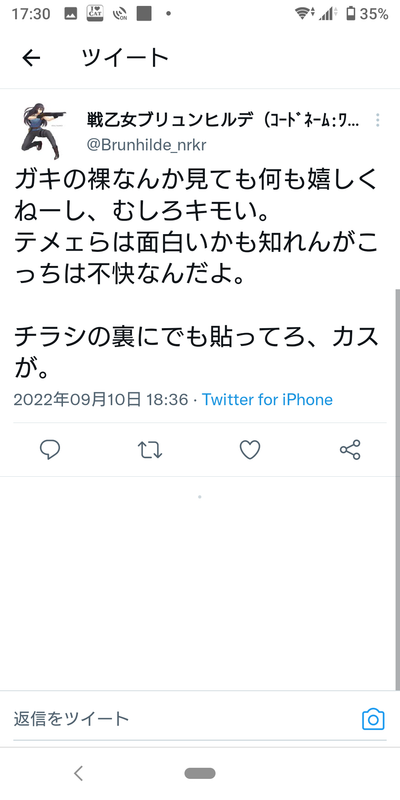Open the Twitter for iPhone source link
Image resolution: width=400 pixels, height=800 pixels.
click(267, 399)
